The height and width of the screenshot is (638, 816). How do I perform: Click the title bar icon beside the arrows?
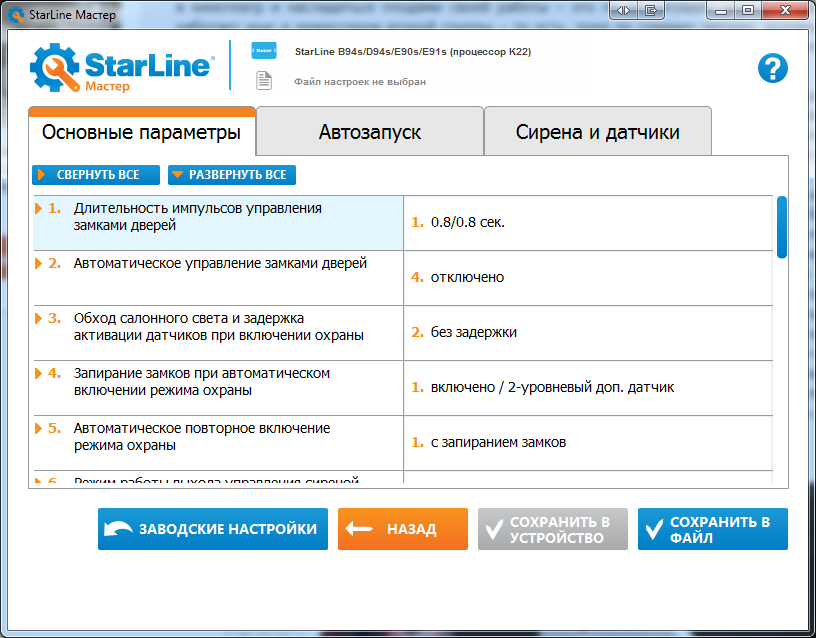click(651, 10)
